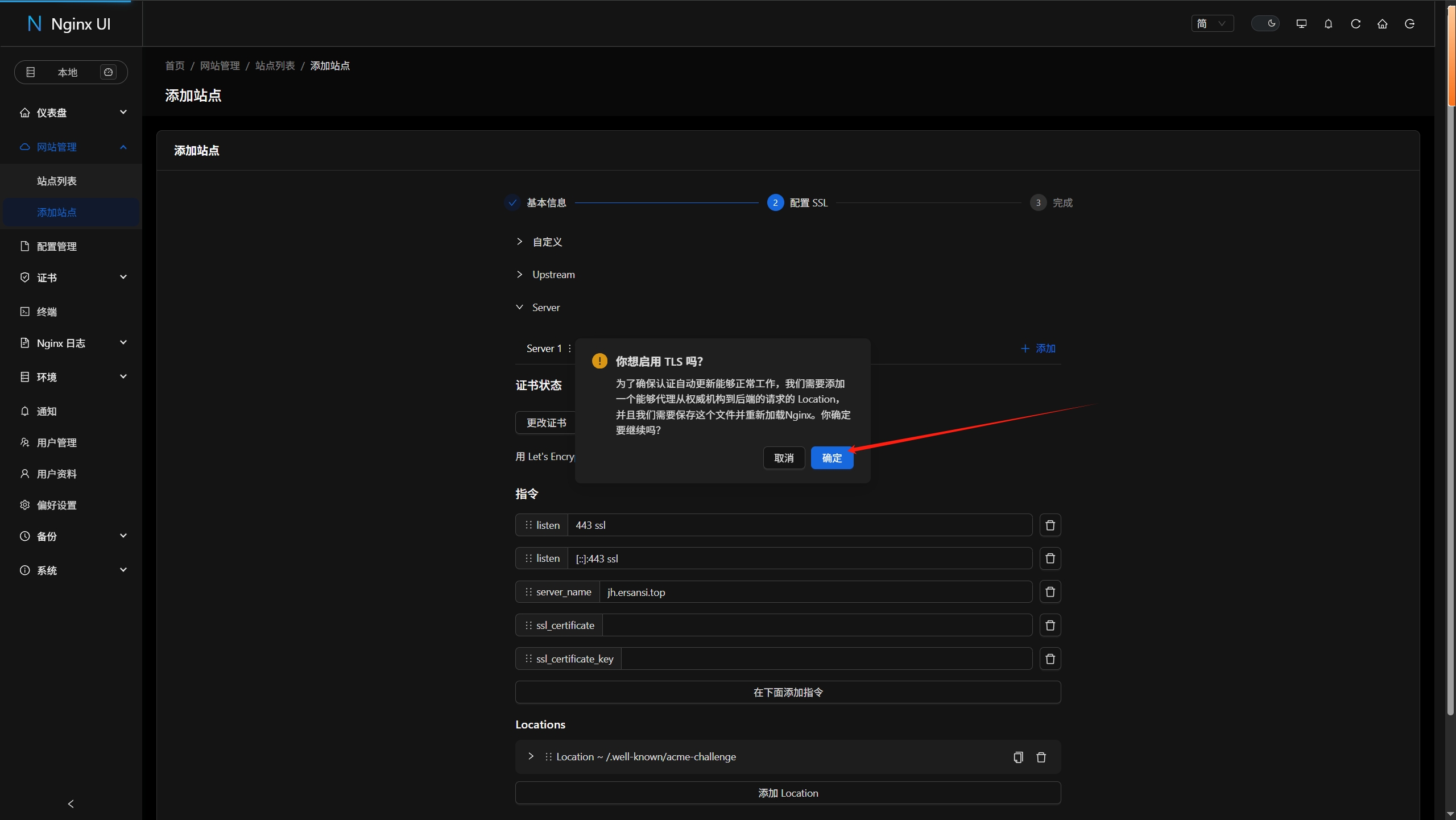This screenshot has width=1456, height=820.
Task: Click the drag handle of server_name directive
Action: (x=528, y=592)
